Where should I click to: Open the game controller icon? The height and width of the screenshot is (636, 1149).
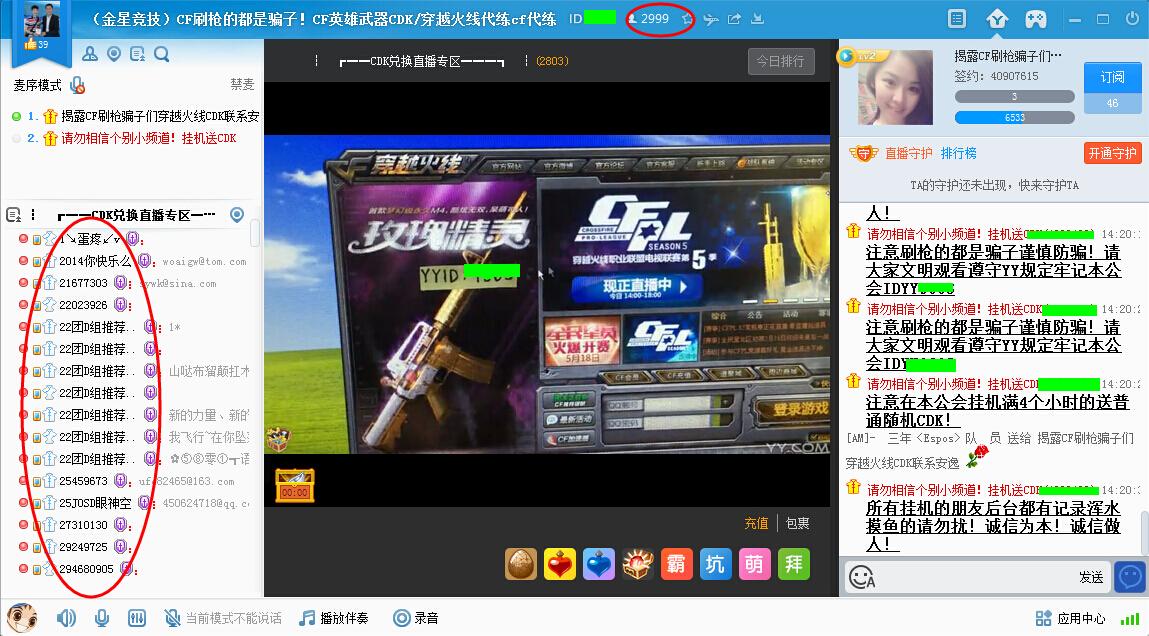pyautogui.click(x=1035, y=18)
